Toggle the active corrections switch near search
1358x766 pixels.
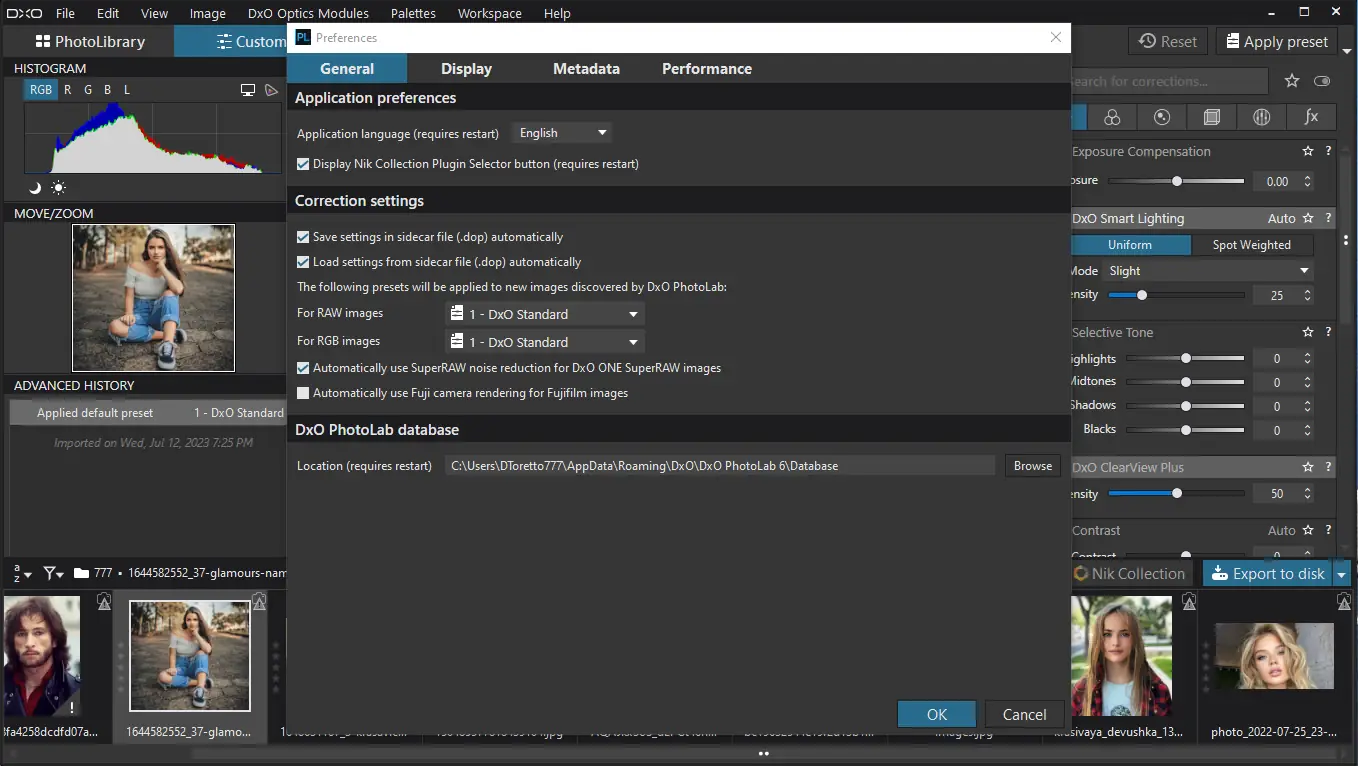point(1323,81)
